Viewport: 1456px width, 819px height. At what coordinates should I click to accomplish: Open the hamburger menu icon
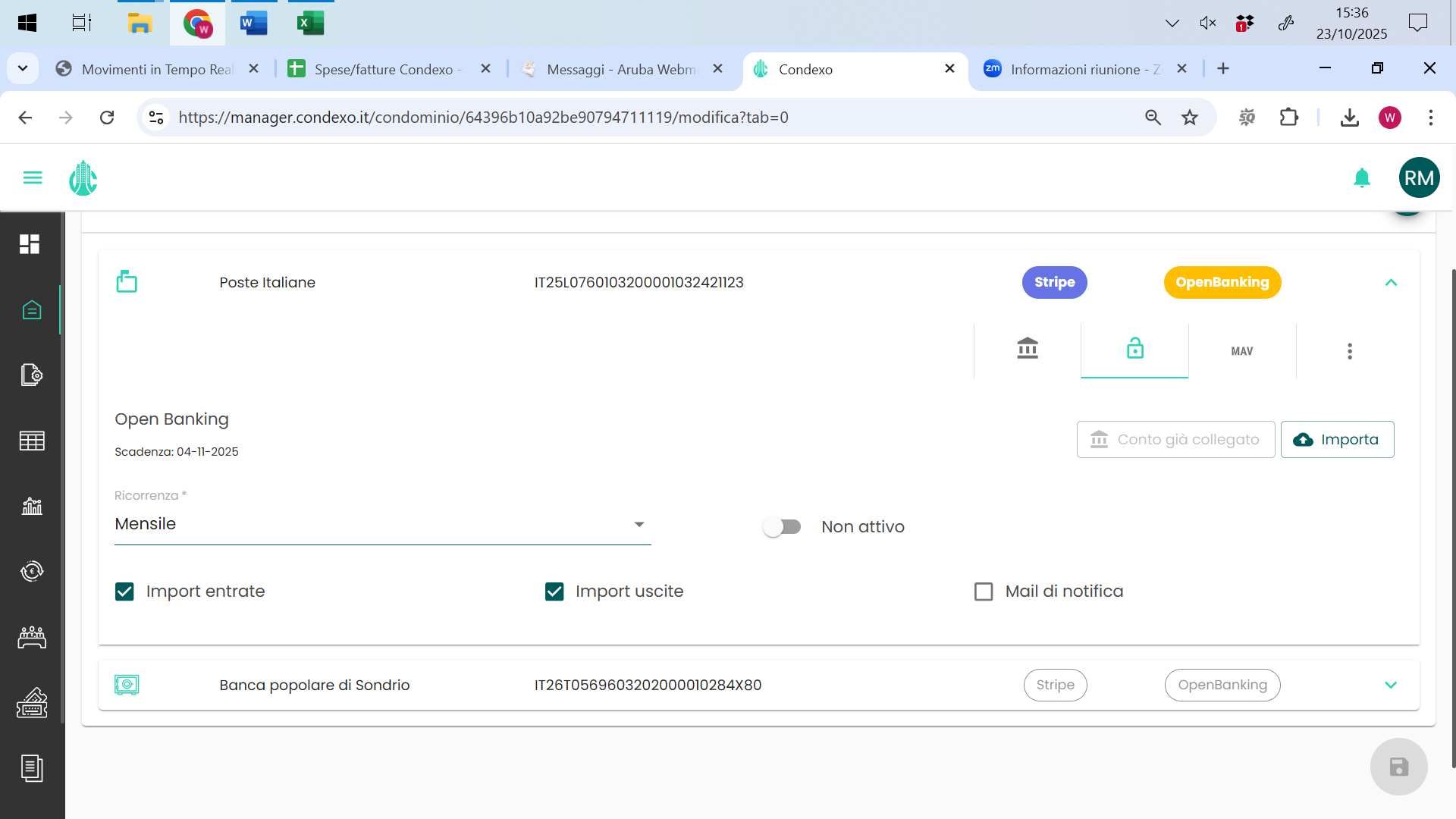[33, 178]
